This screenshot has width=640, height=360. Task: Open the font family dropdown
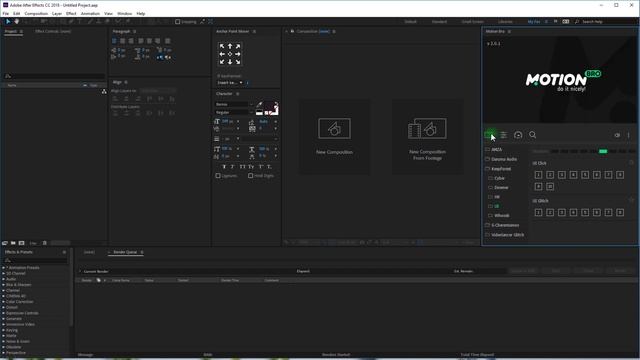point(234,104)
